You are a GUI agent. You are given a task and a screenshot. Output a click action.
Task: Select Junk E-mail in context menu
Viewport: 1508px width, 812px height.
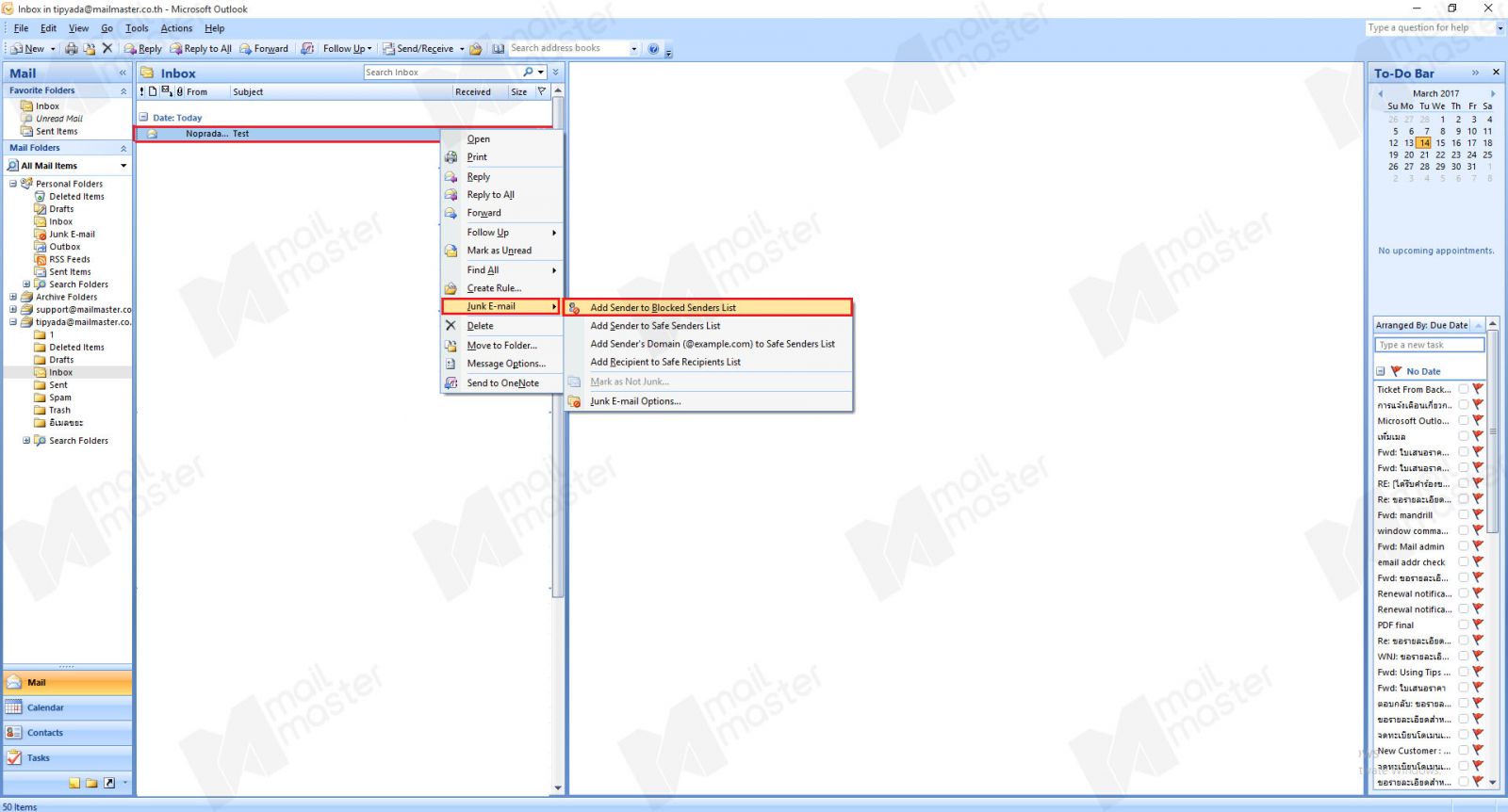click(500, 306)
